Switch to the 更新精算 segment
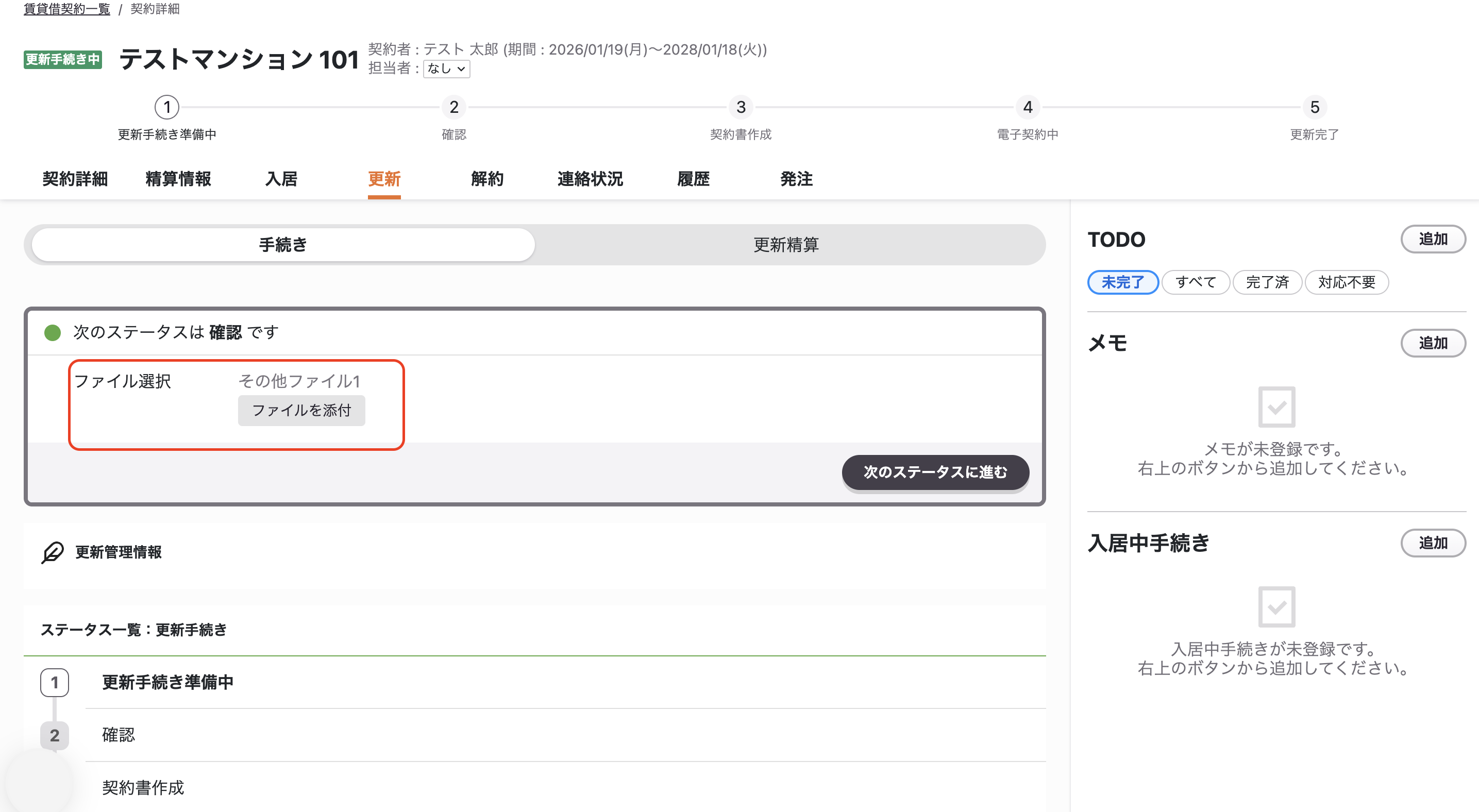Screen dimensions: 1479x812 [785, 245]
